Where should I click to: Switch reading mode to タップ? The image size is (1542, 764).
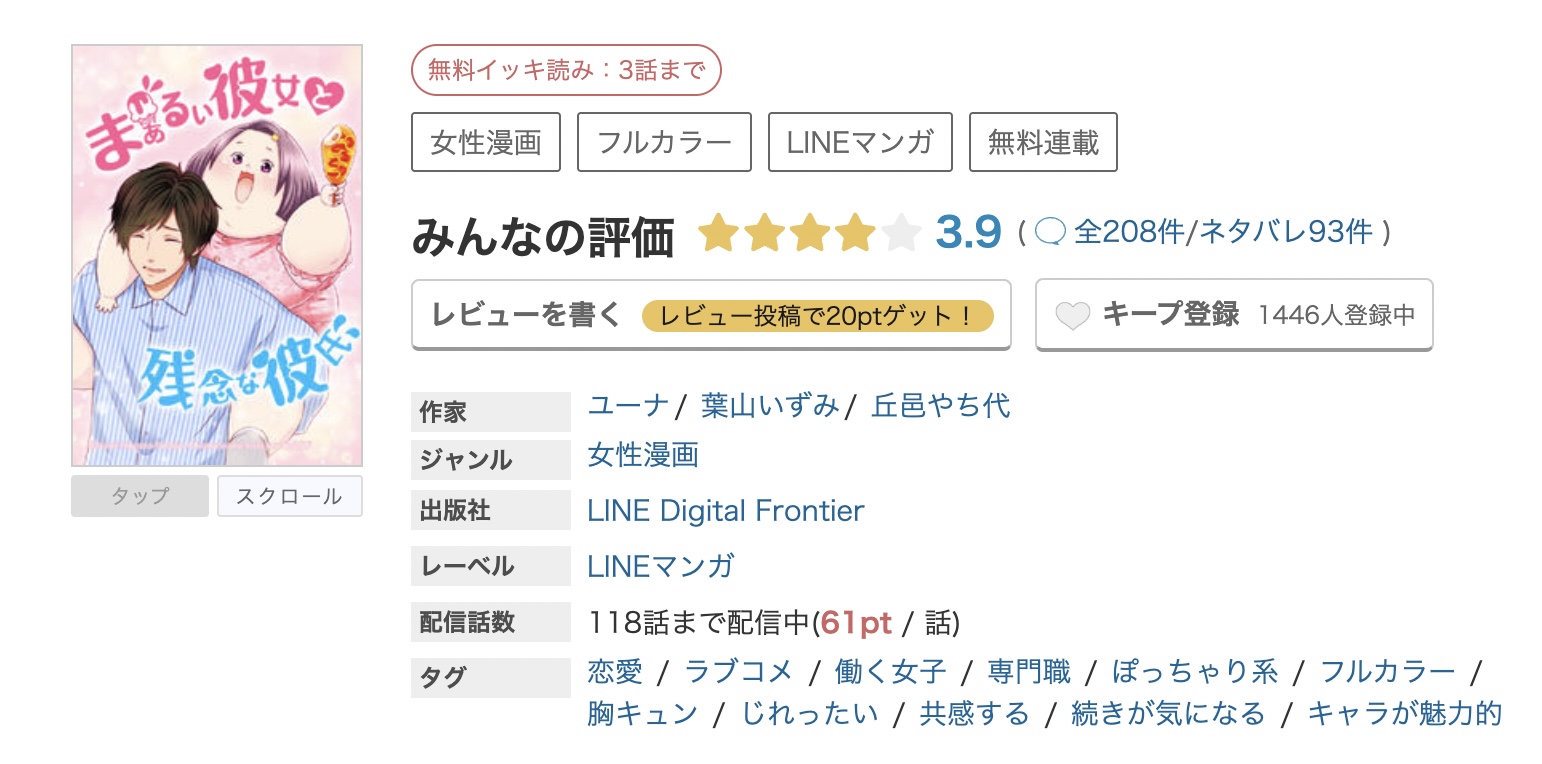point(140,496)
